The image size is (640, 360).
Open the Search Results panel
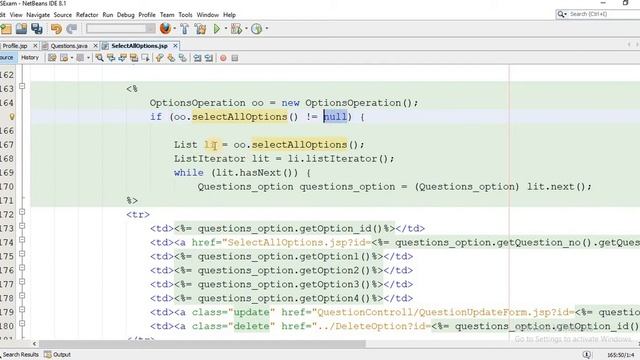coord(20,355)
